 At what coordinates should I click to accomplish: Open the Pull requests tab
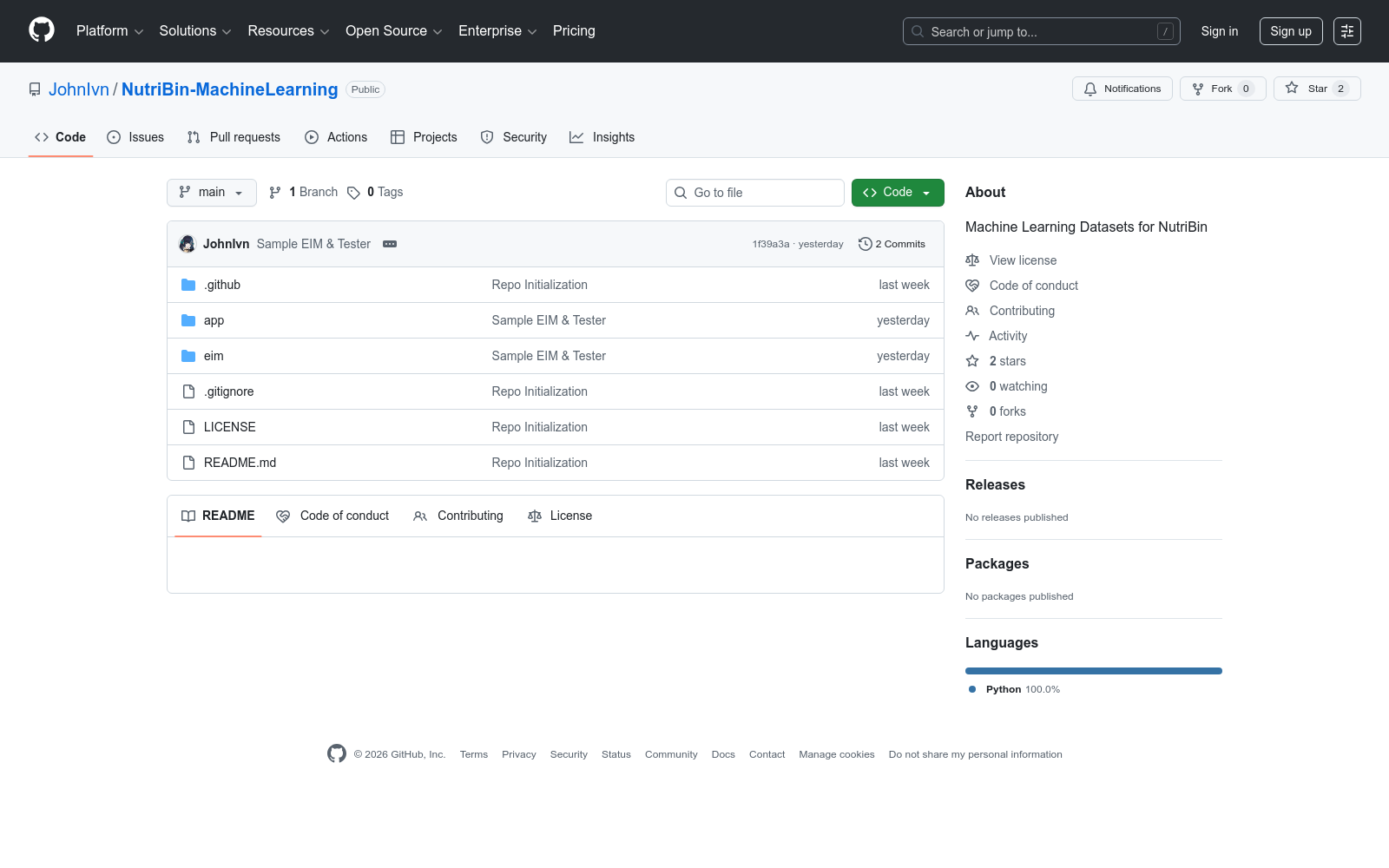tap(234, 137)
